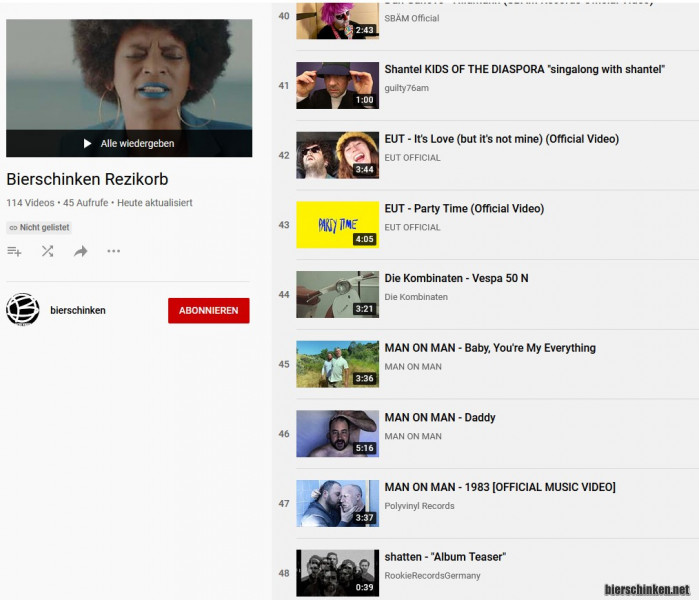
Task: Open the Vespa 50 N thumbnail
Action: coord(337,294)
